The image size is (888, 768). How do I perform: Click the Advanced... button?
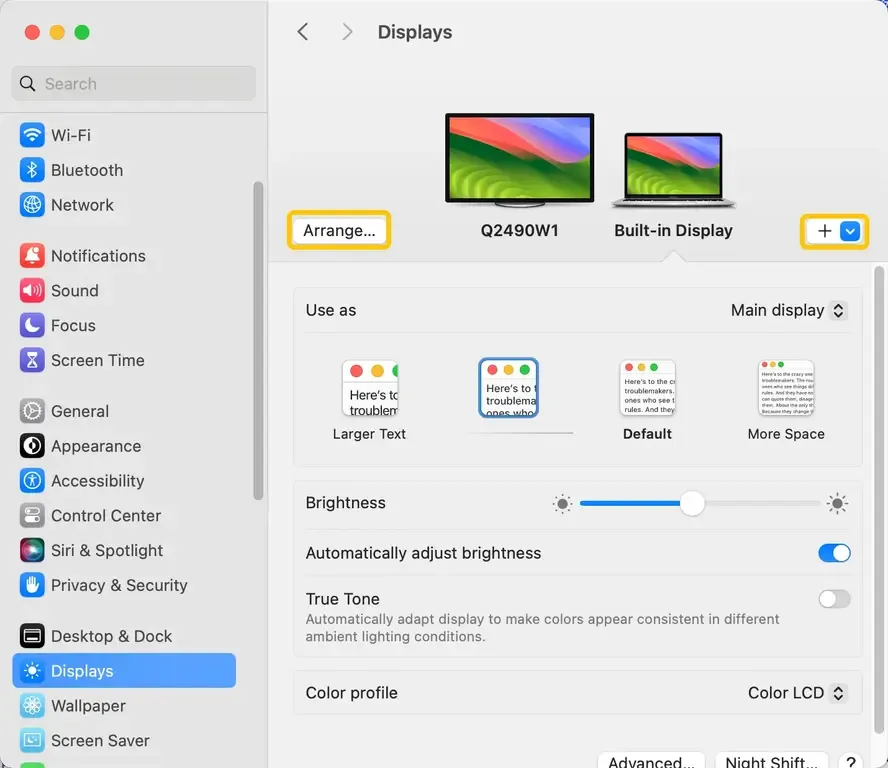(x=651, y=761)
